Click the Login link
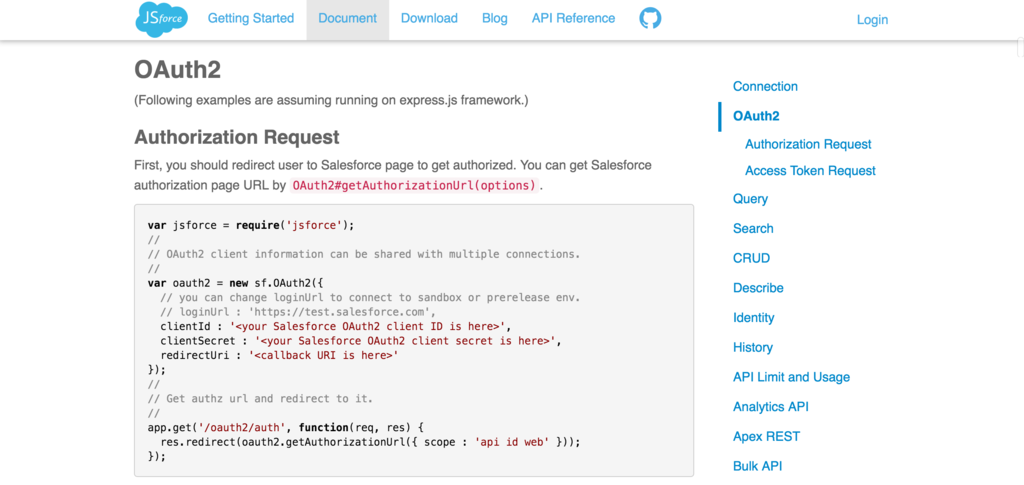This screenshot has height=485, width=1024. (x=872, y=20)
